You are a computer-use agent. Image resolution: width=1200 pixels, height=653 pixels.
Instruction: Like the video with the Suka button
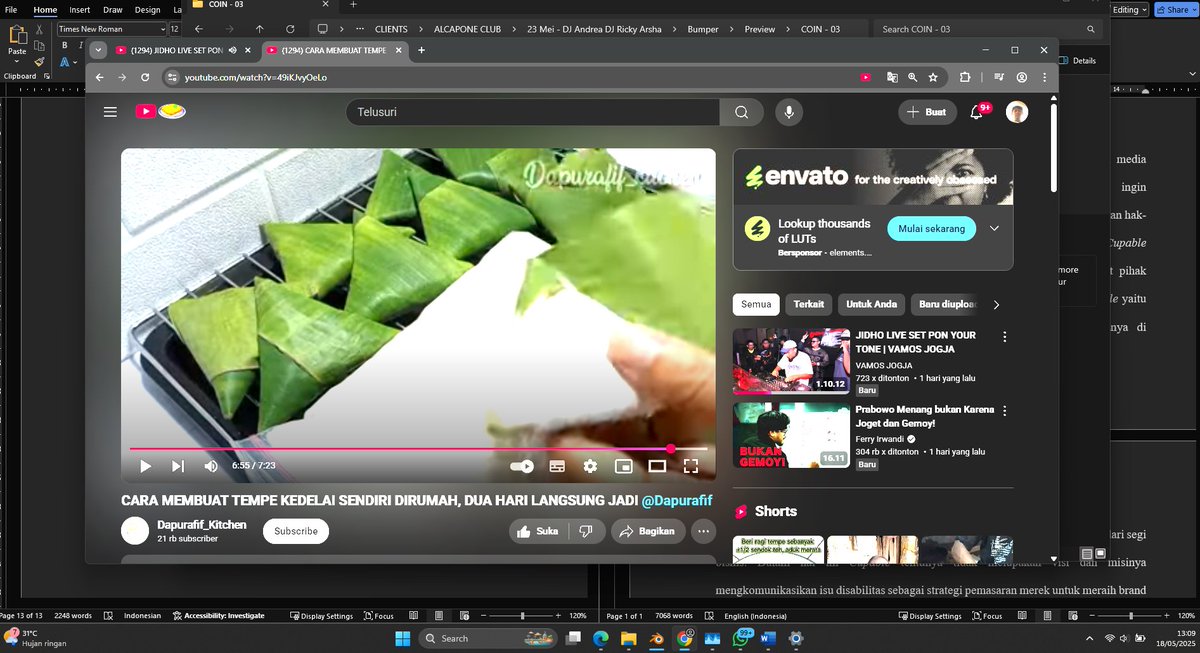click(538, 531)
